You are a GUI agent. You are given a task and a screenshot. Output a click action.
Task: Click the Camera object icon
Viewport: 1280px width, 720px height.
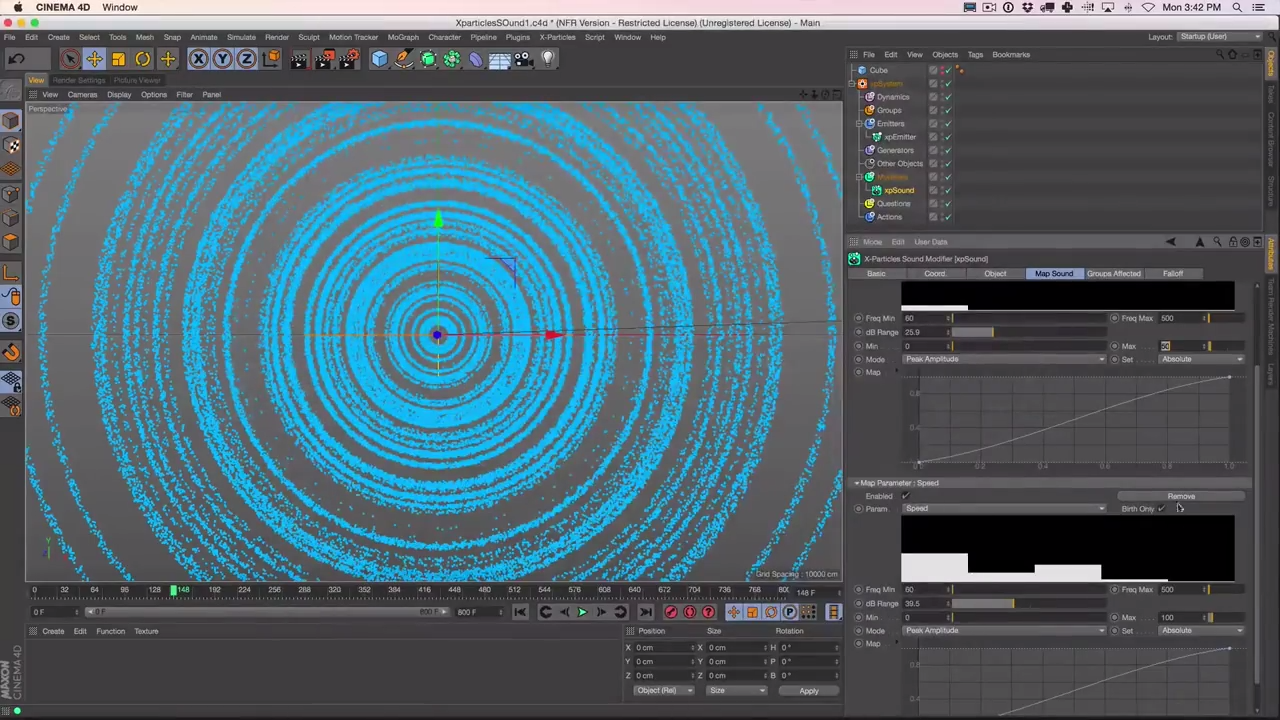coord(523,59)
